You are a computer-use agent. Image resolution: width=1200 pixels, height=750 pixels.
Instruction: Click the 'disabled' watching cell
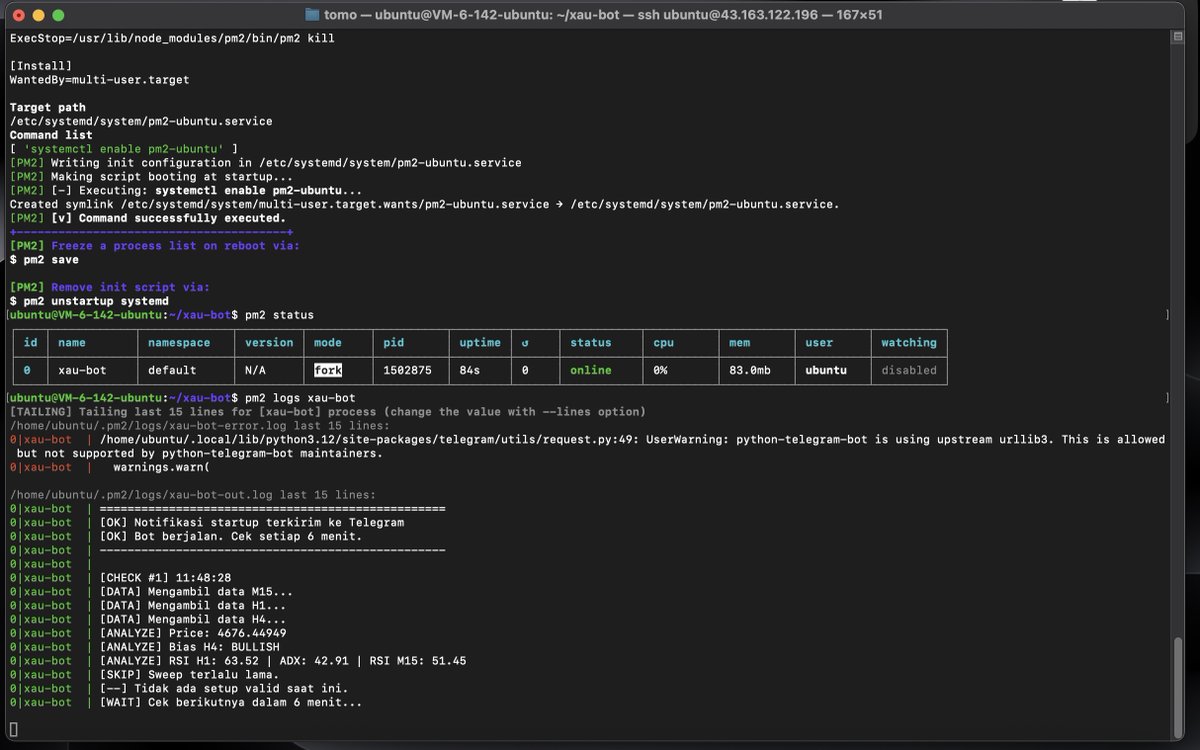pos(909,370)
